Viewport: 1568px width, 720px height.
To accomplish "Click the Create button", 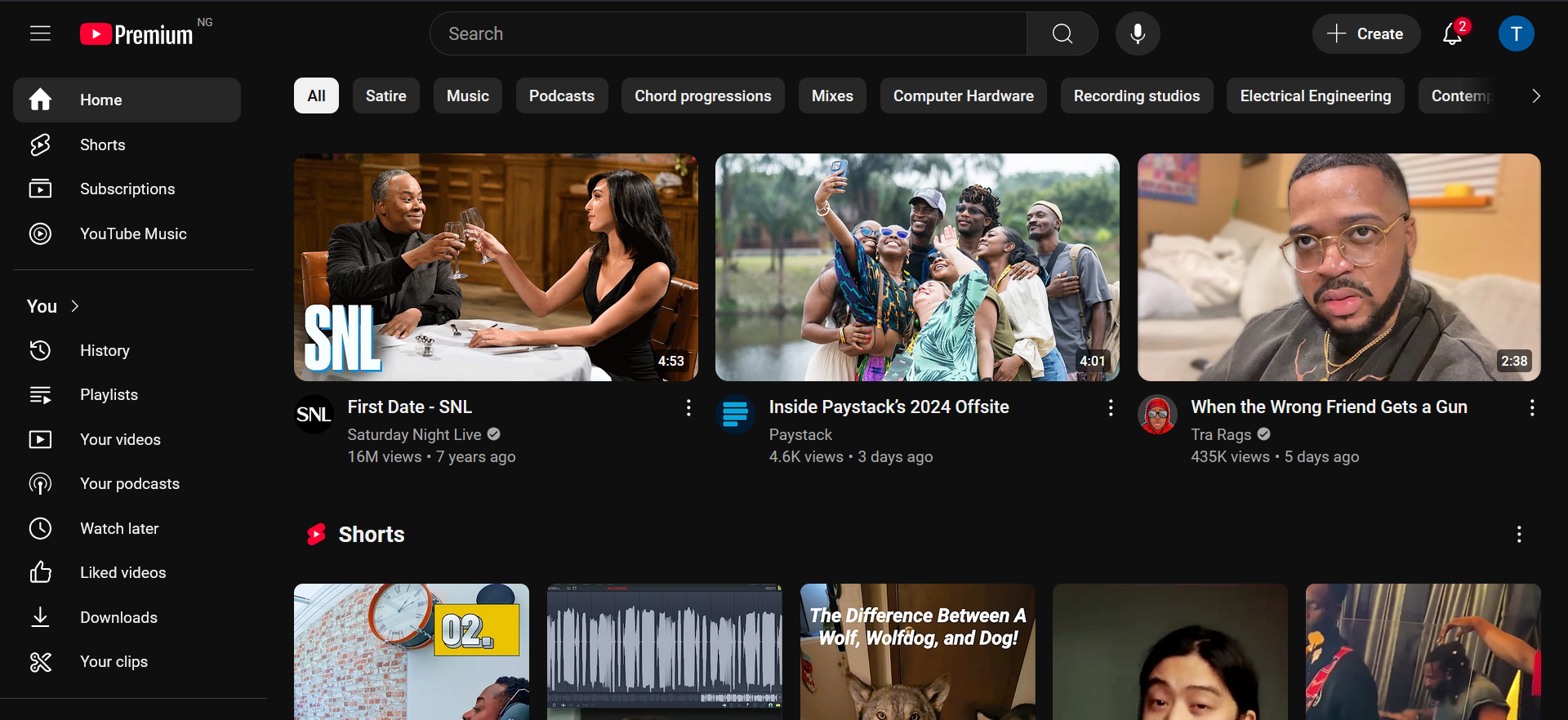I will (x=1365, y=33).
